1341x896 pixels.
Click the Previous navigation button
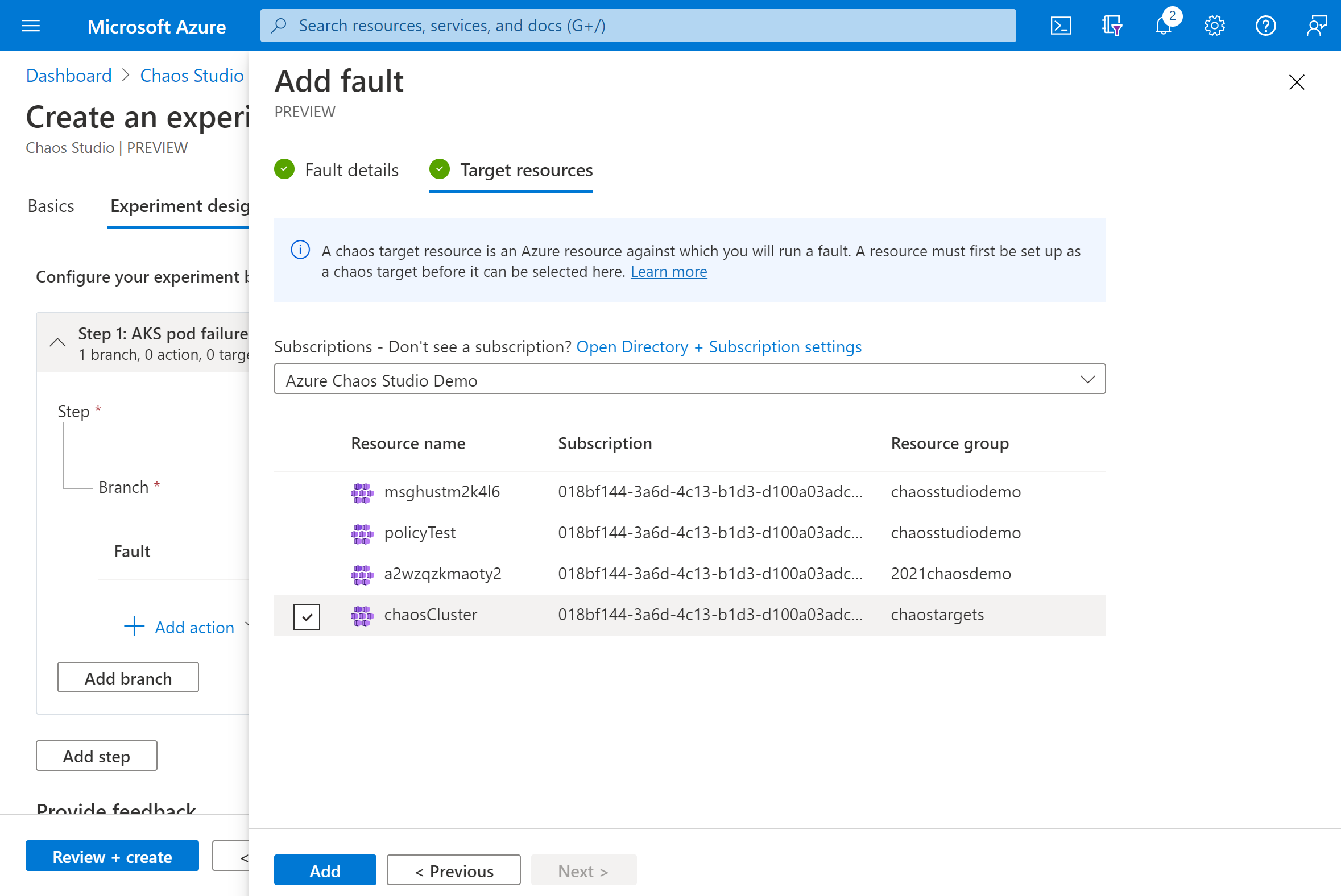[454, 870]
